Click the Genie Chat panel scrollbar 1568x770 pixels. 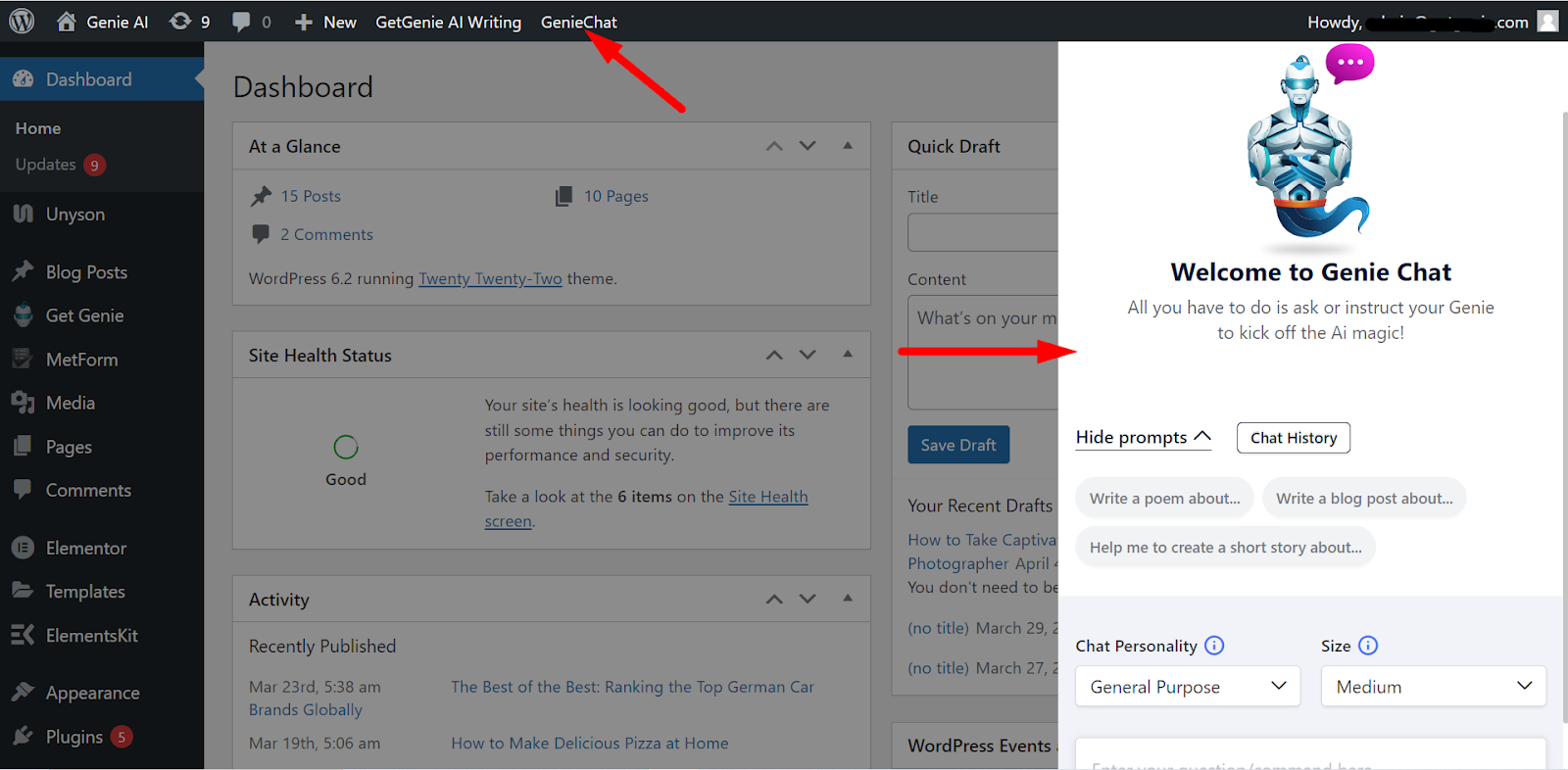[1564, 416]
